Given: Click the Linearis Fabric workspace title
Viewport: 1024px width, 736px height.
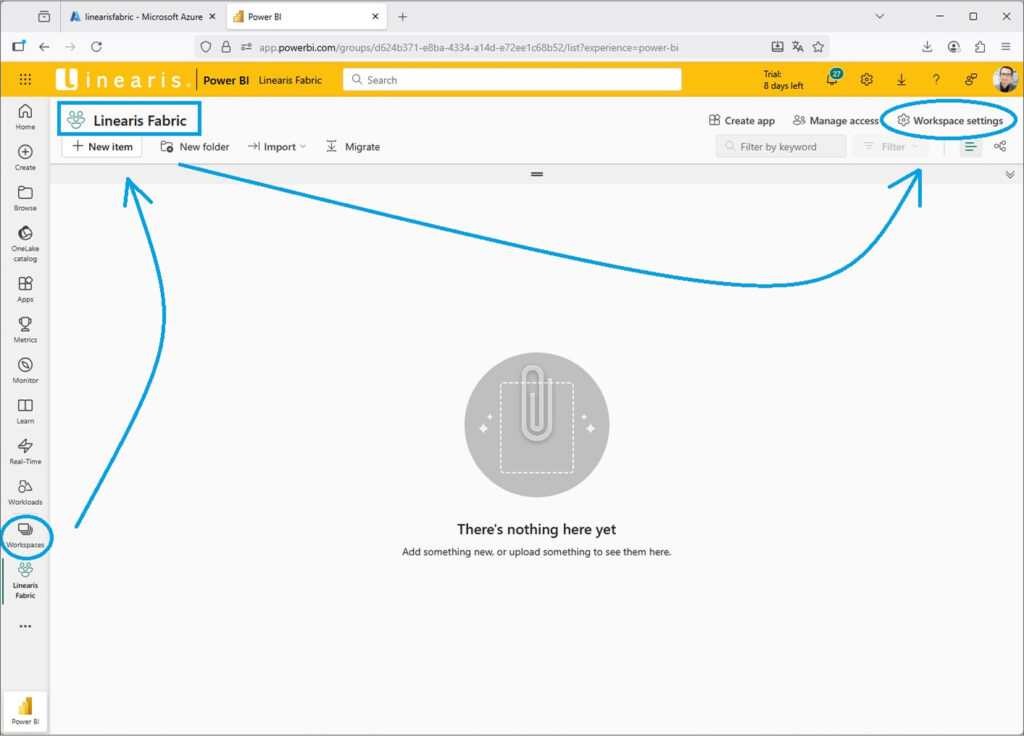Looking at the screenshot, I should [x=140, y=120].
